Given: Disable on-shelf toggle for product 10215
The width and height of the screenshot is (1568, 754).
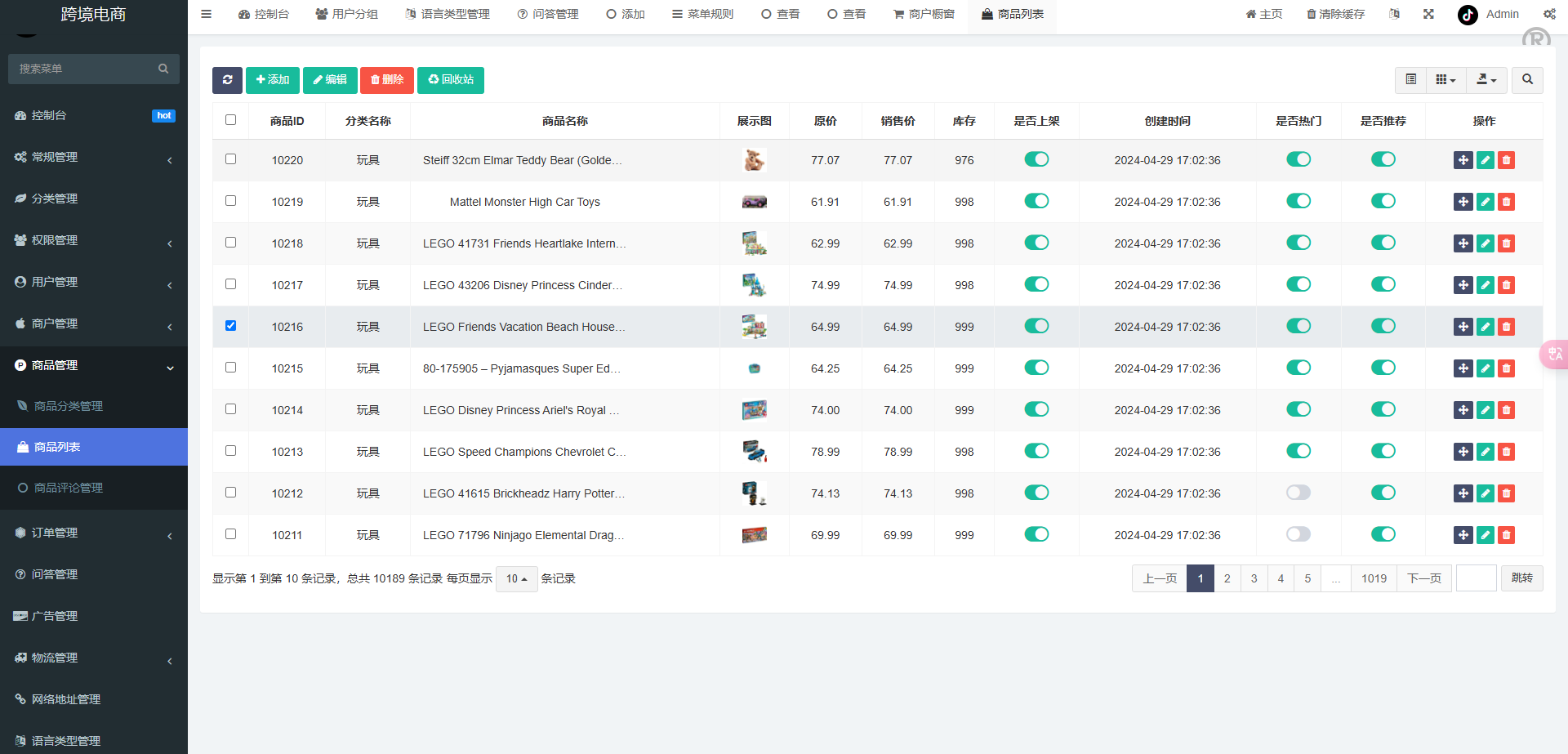Looking at the screenshot, I should tap(1036, 368).
